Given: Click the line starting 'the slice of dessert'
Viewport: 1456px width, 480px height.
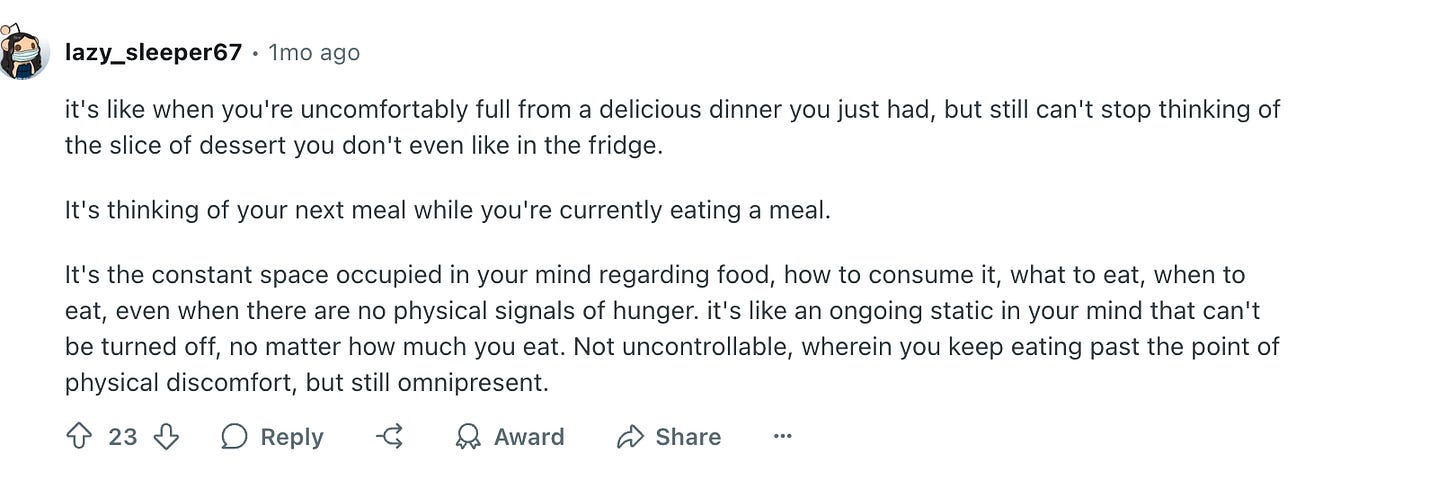Looking at the screenshot, I should point(364,145).
